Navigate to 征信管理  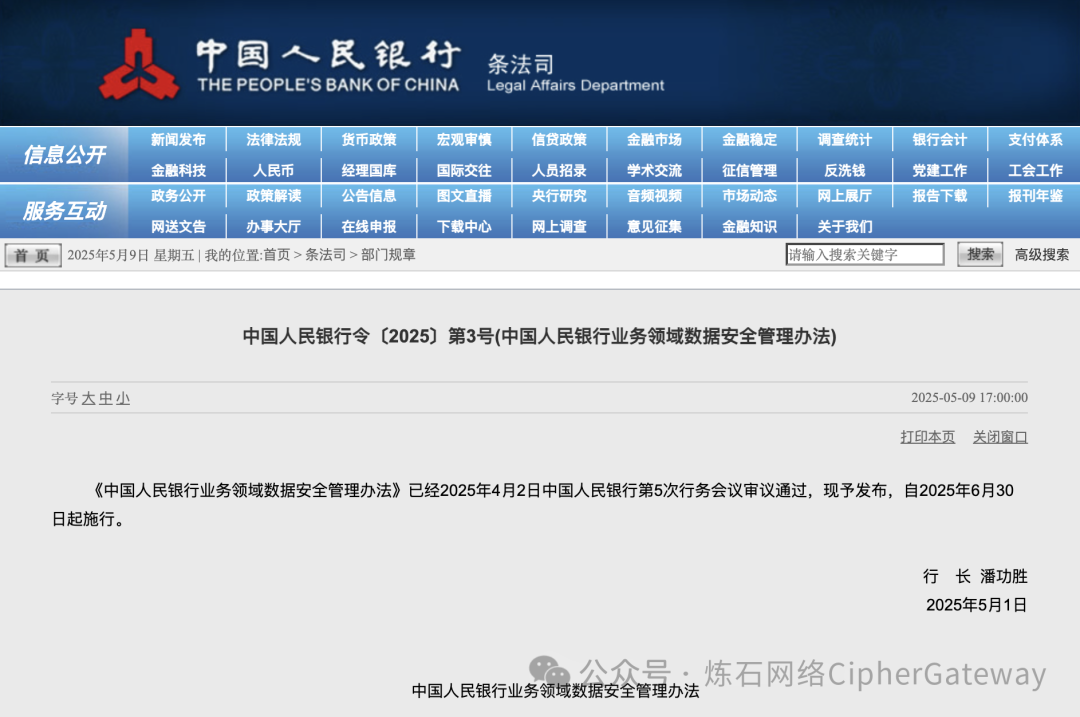click(749, 170)
